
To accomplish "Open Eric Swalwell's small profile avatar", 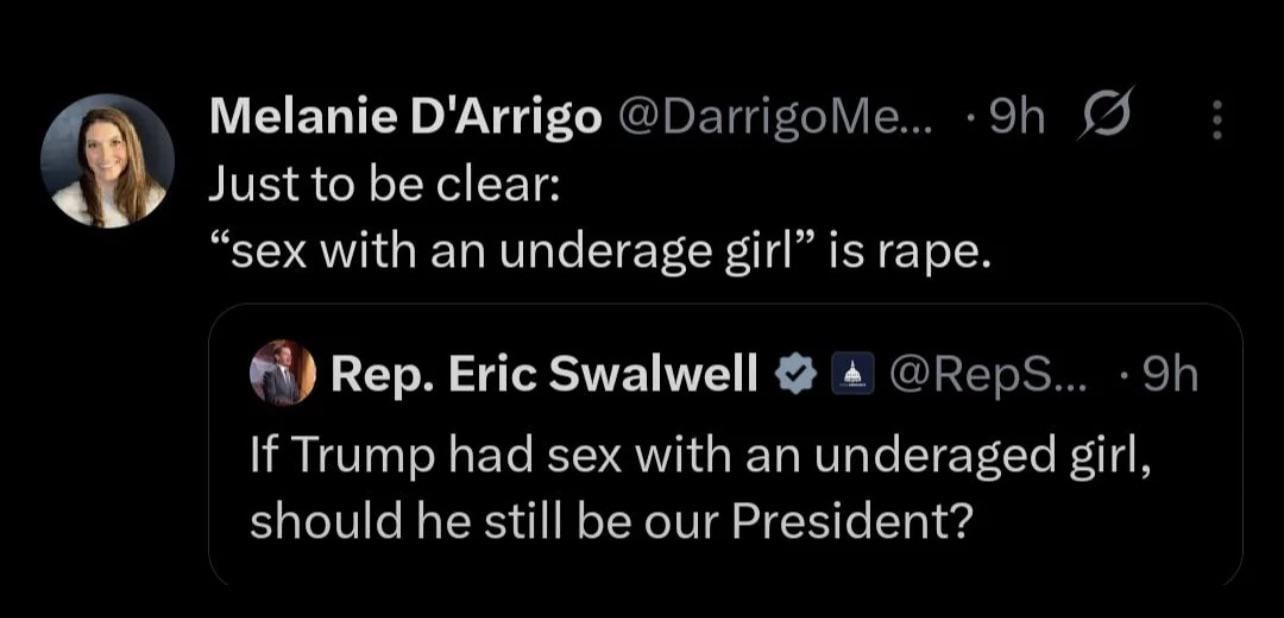I will (x=282, y=373).
